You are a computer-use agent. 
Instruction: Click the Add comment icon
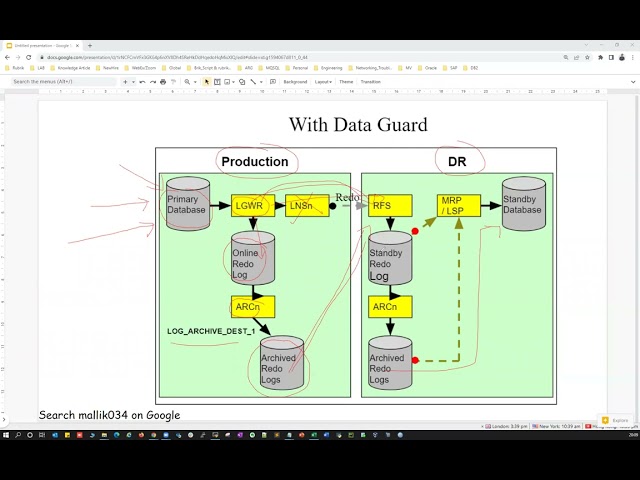click(273, 82)
